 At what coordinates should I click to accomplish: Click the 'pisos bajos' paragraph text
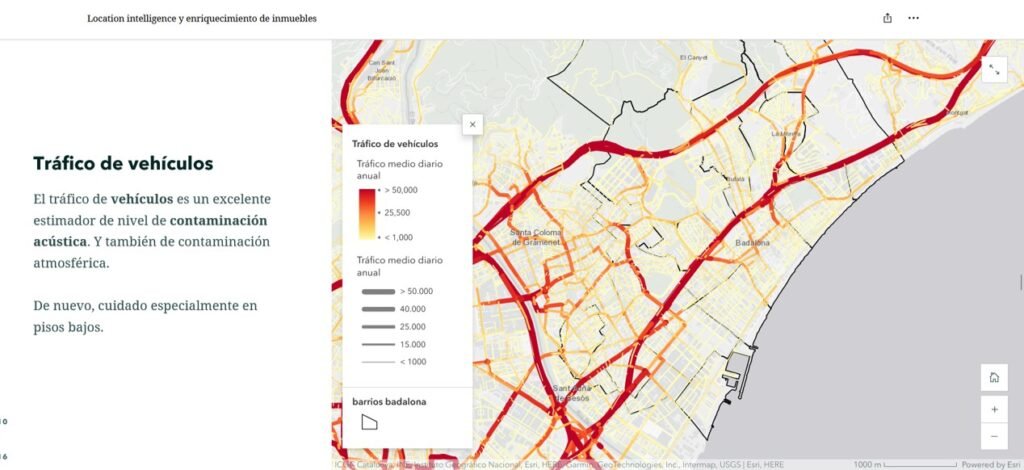(x=68, y=327)
